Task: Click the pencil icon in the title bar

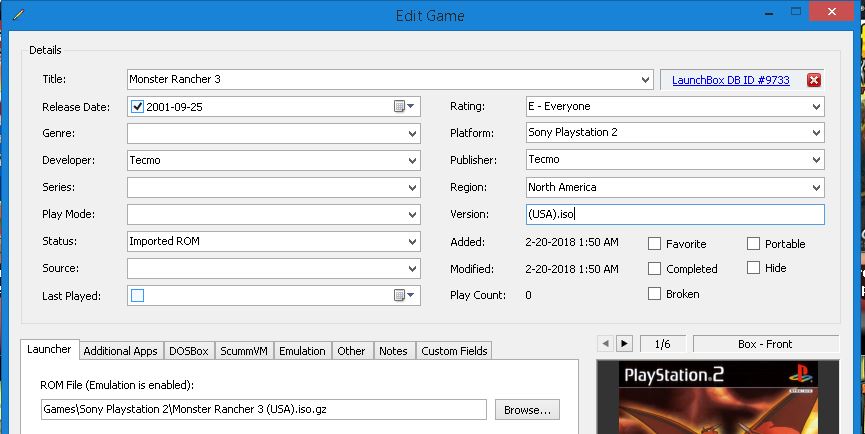Action: (18, 14)
